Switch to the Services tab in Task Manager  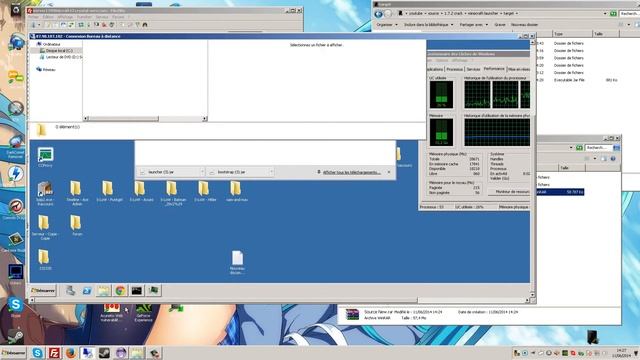(473, 69)
